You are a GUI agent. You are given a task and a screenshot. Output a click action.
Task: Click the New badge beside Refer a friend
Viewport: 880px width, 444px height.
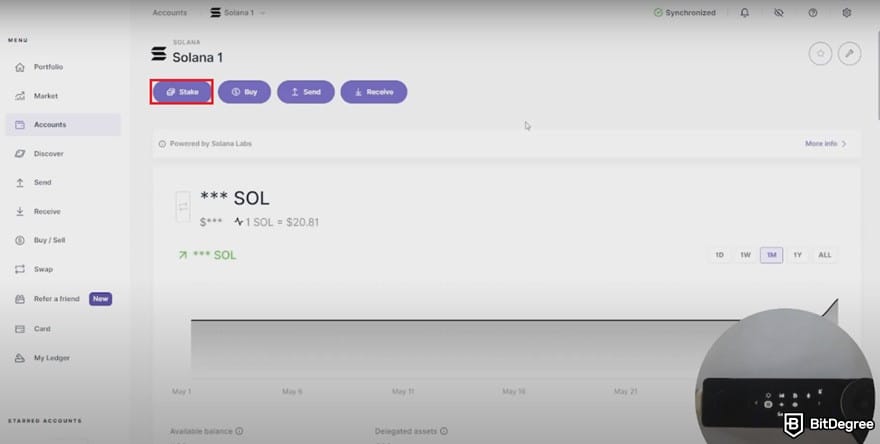(x=100, y=299)
